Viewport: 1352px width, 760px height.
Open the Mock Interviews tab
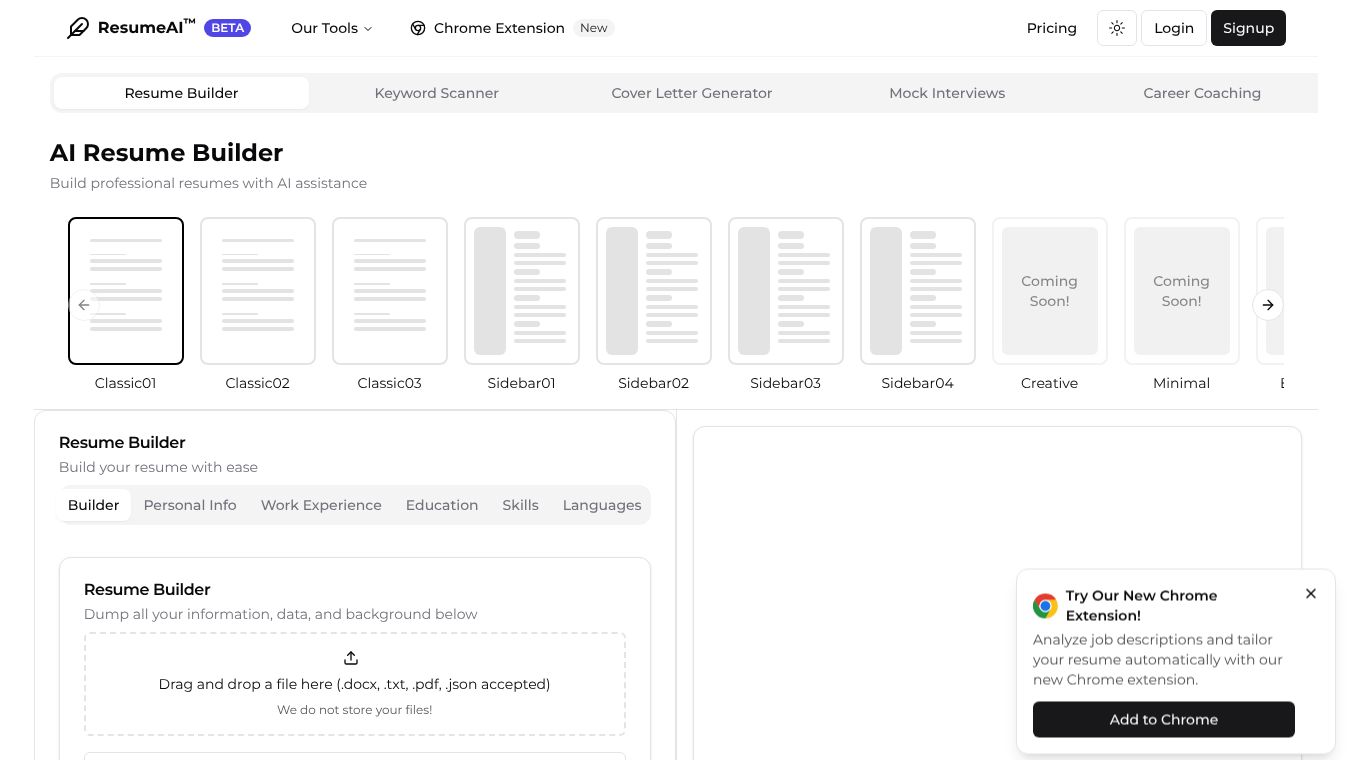click(947, 93)
